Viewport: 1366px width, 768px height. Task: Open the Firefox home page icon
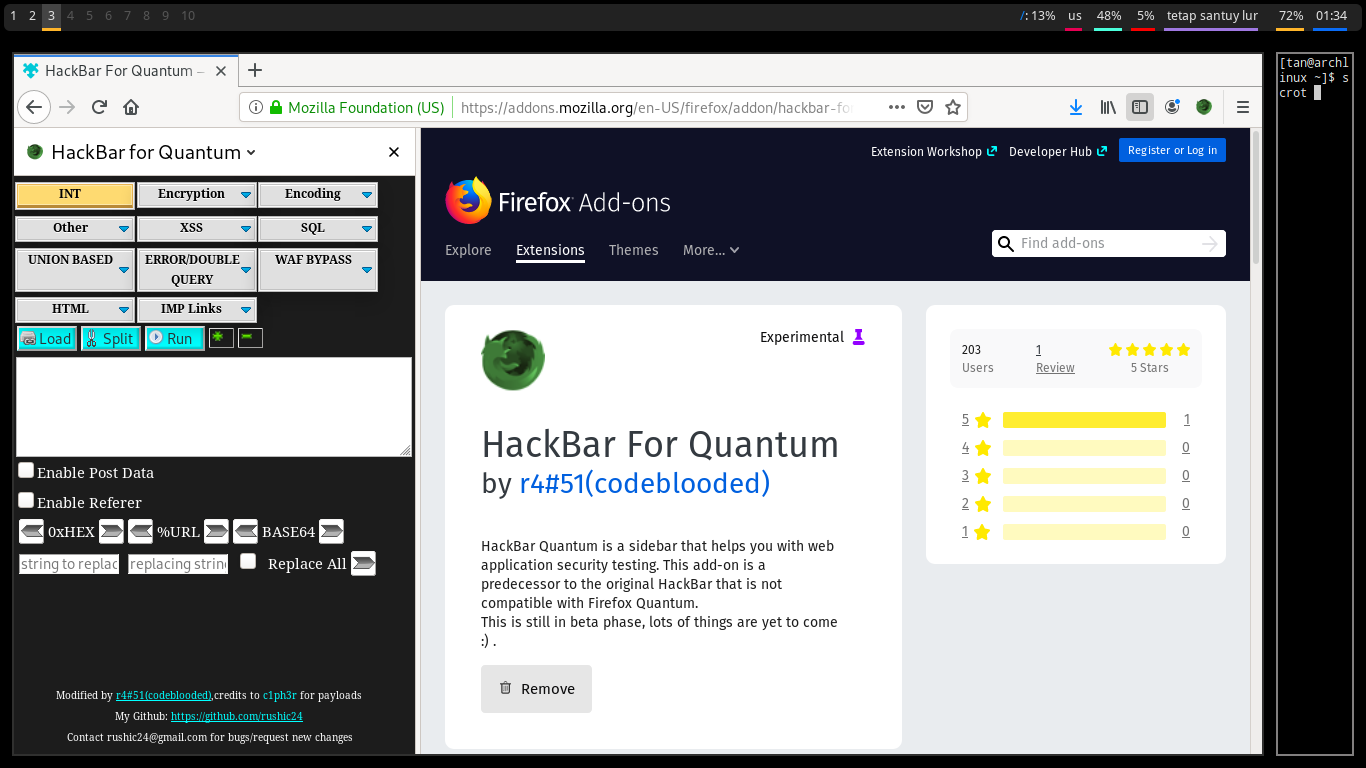[x=131, y=107]
